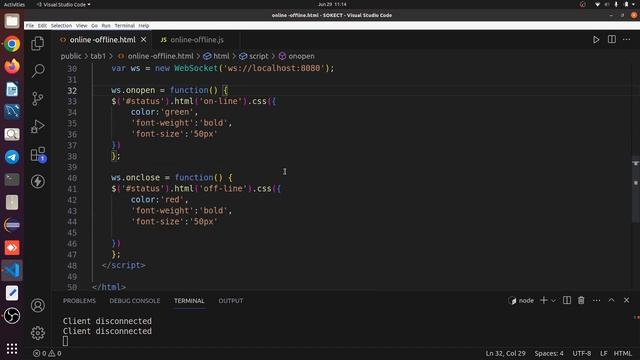Open the Thunder Client lightning icon
640x360 pixels.
coord(38,182)
